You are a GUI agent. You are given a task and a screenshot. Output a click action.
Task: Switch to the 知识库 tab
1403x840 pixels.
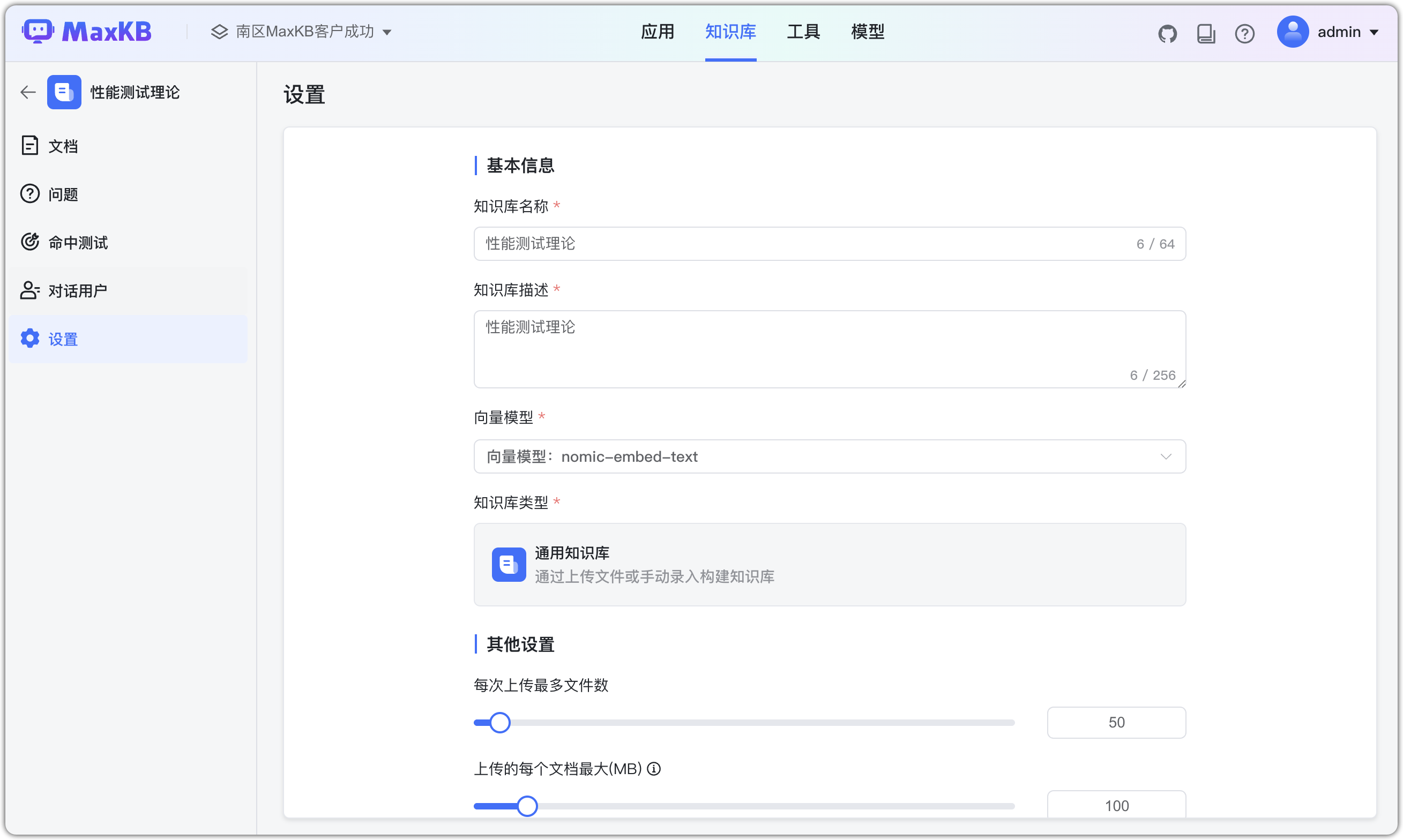(x=730, y=32)
